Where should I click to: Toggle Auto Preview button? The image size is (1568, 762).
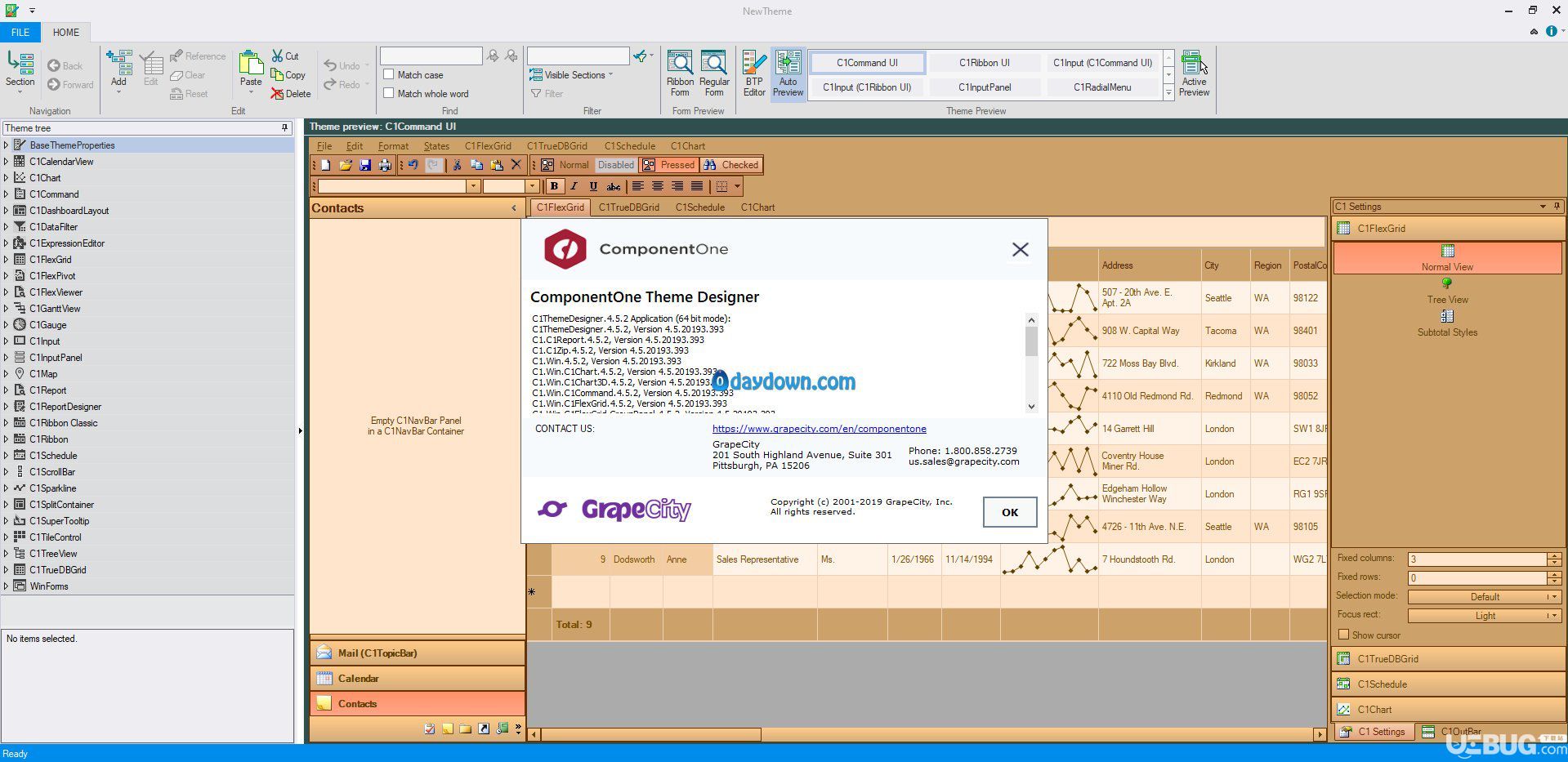click(788, 74)
